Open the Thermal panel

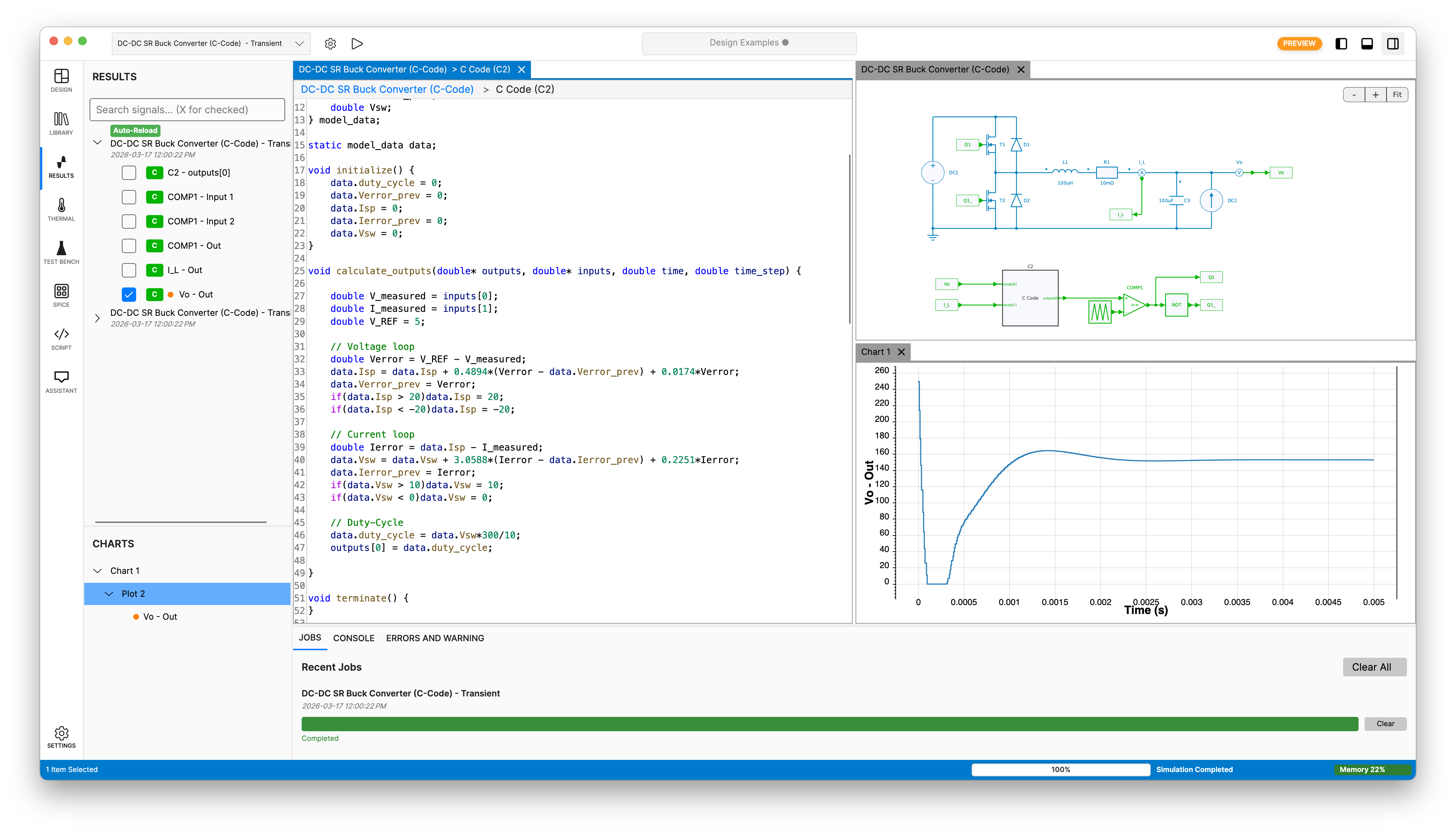[x=61, y=209]
